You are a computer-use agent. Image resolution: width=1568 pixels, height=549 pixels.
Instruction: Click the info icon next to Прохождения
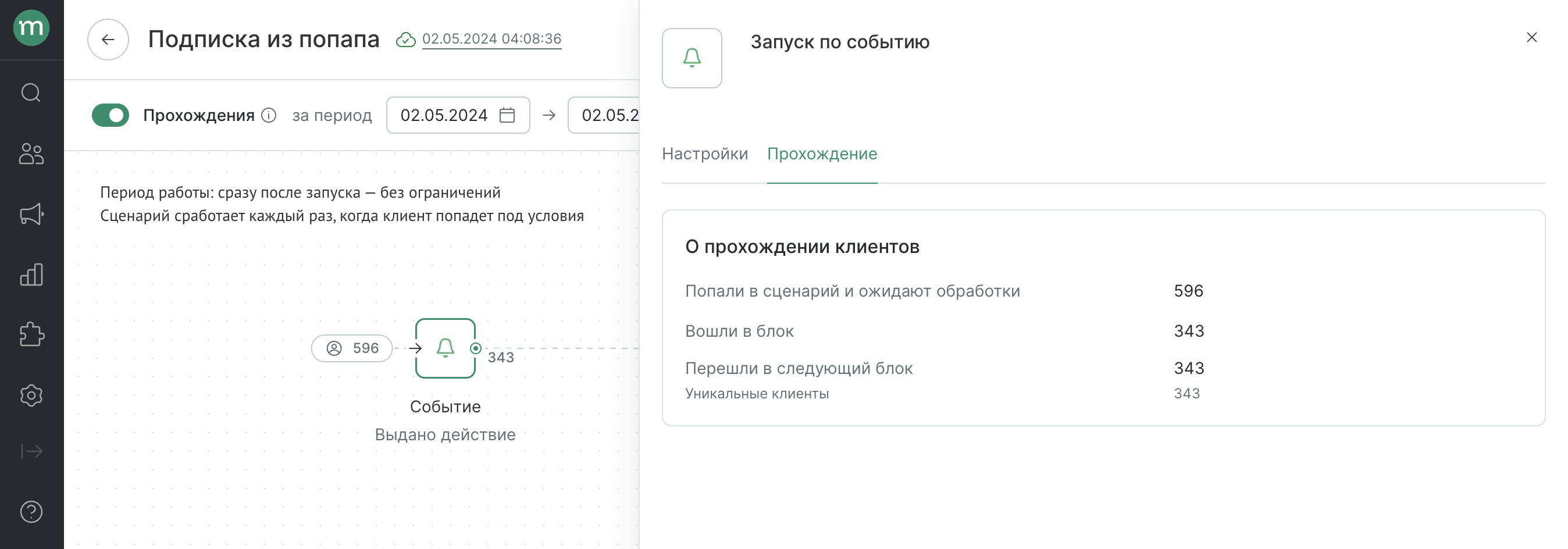pos(269,115)
